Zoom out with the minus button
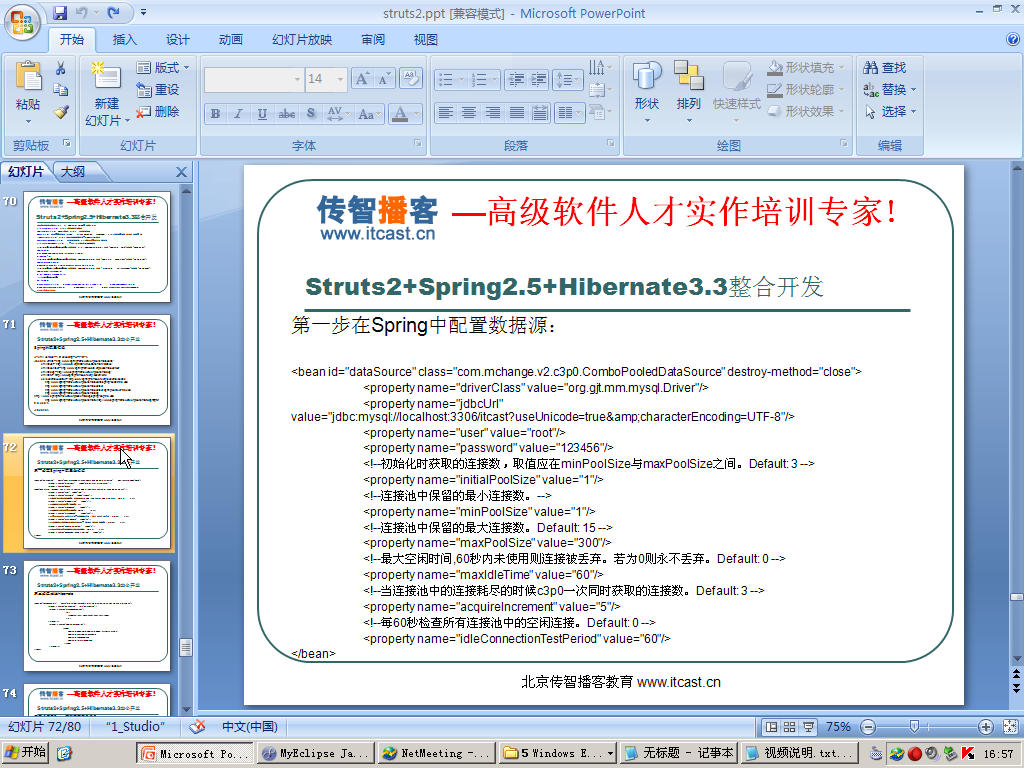 [x=868, y=727]
